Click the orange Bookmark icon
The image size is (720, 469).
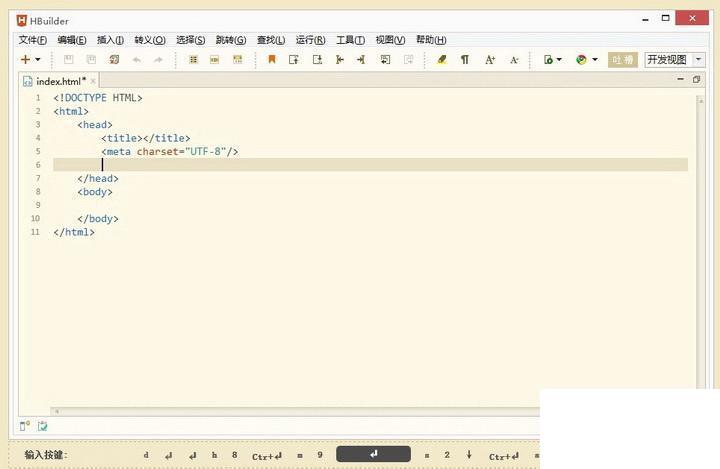272,59
